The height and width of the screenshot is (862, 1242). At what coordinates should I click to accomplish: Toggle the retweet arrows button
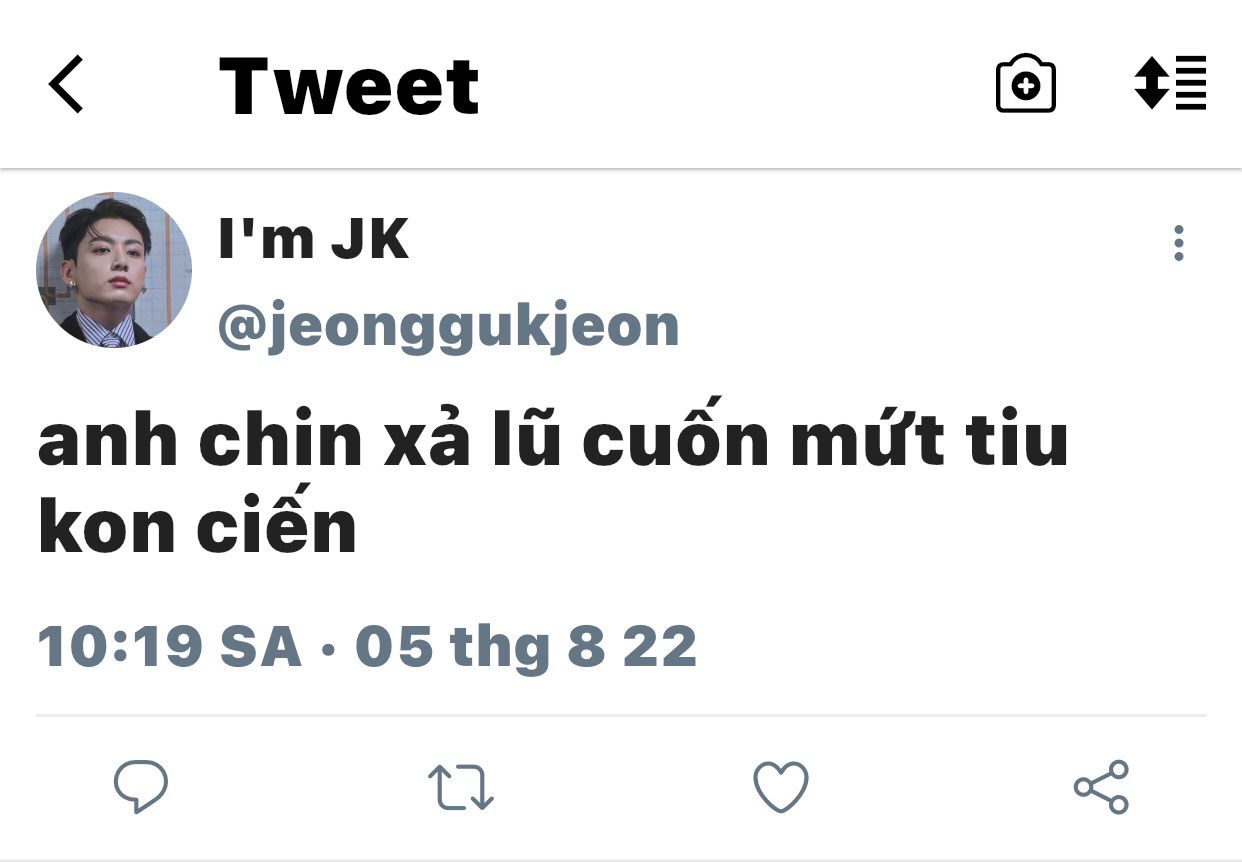460,787
